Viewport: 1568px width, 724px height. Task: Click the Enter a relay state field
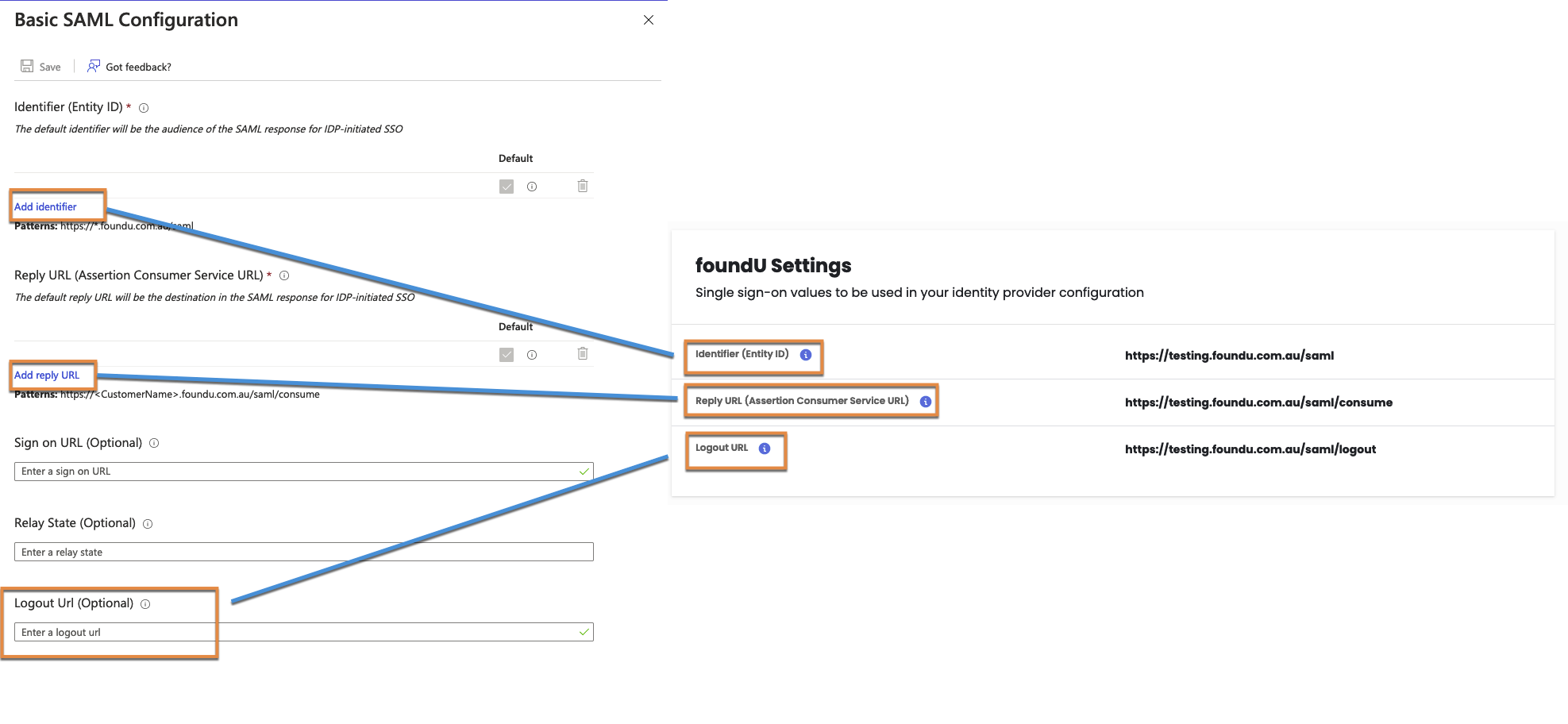tap(303, 553)
